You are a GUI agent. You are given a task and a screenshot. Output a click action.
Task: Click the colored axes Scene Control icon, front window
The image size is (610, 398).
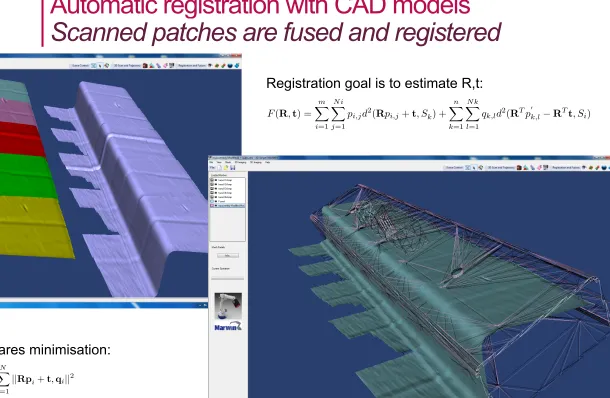(x=480, y=167)
